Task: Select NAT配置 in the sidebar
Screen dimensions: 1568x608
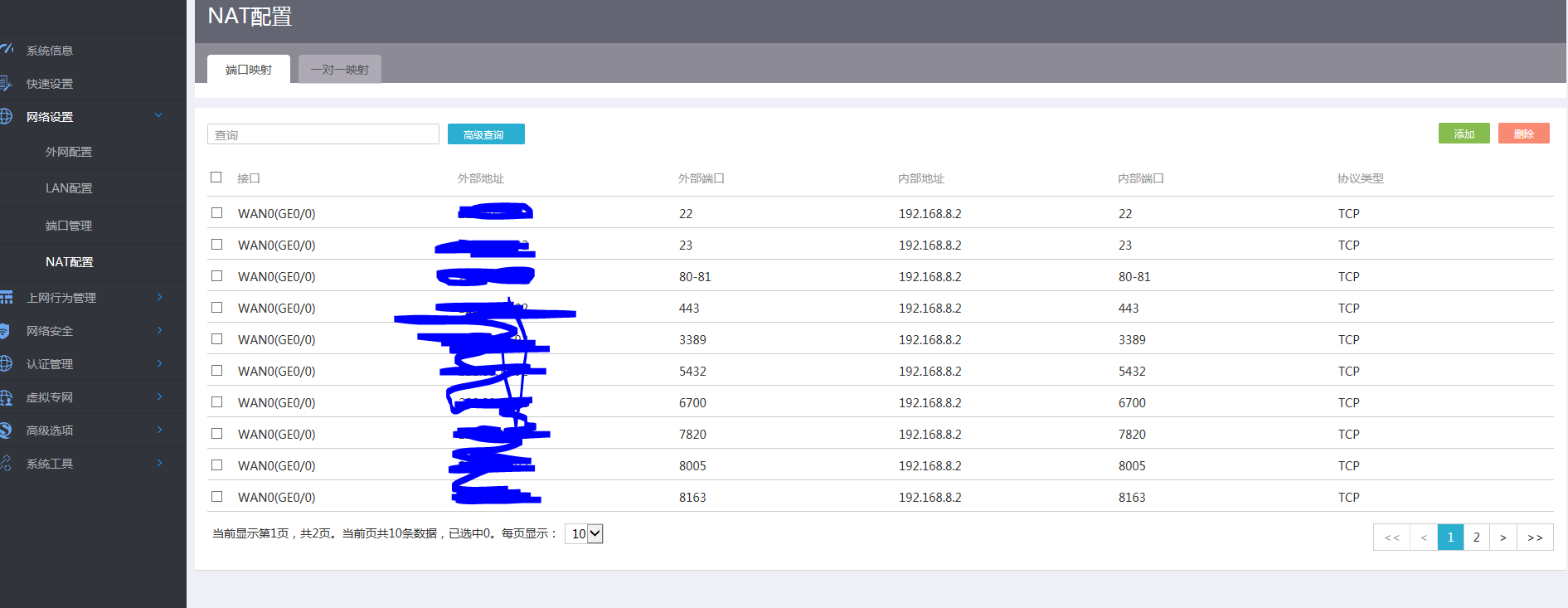Action: coord(70,262)
